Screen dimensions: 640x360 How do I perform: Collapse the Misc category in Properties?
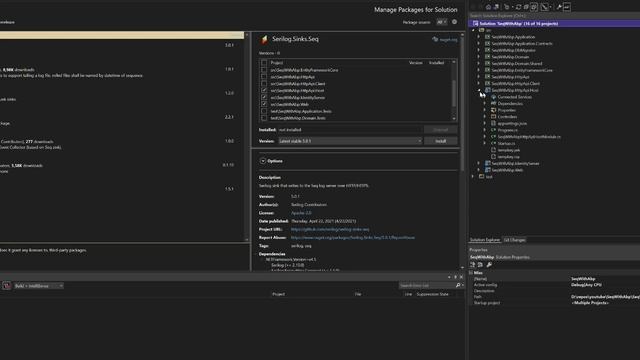tap(471, 273)
